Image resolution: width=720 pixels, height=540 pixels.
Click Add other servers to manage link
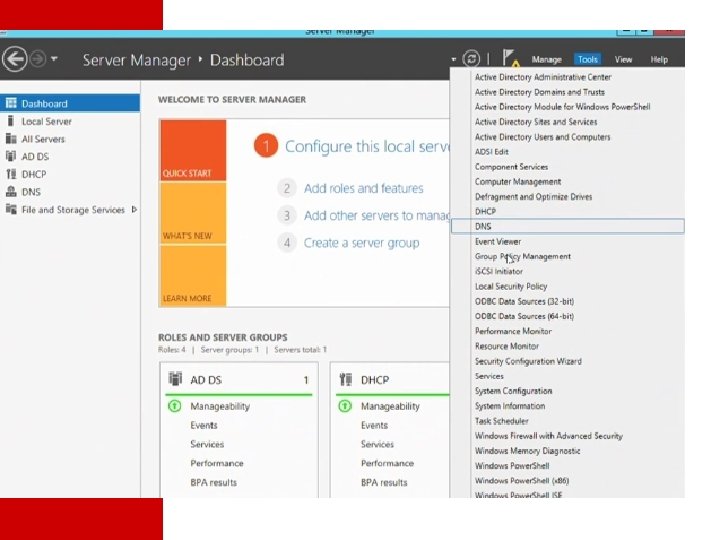pyautogui.click(x=377, y=215)
